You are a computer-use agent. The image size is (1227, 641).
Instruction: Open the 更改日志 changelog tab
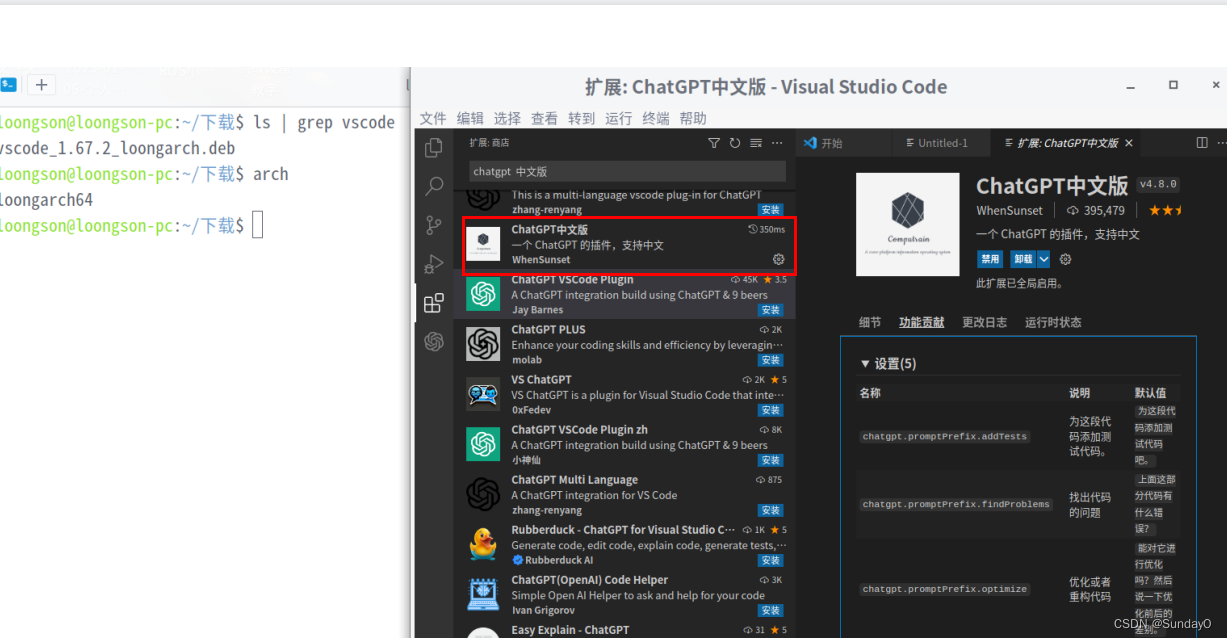click(x=985, y=322)
